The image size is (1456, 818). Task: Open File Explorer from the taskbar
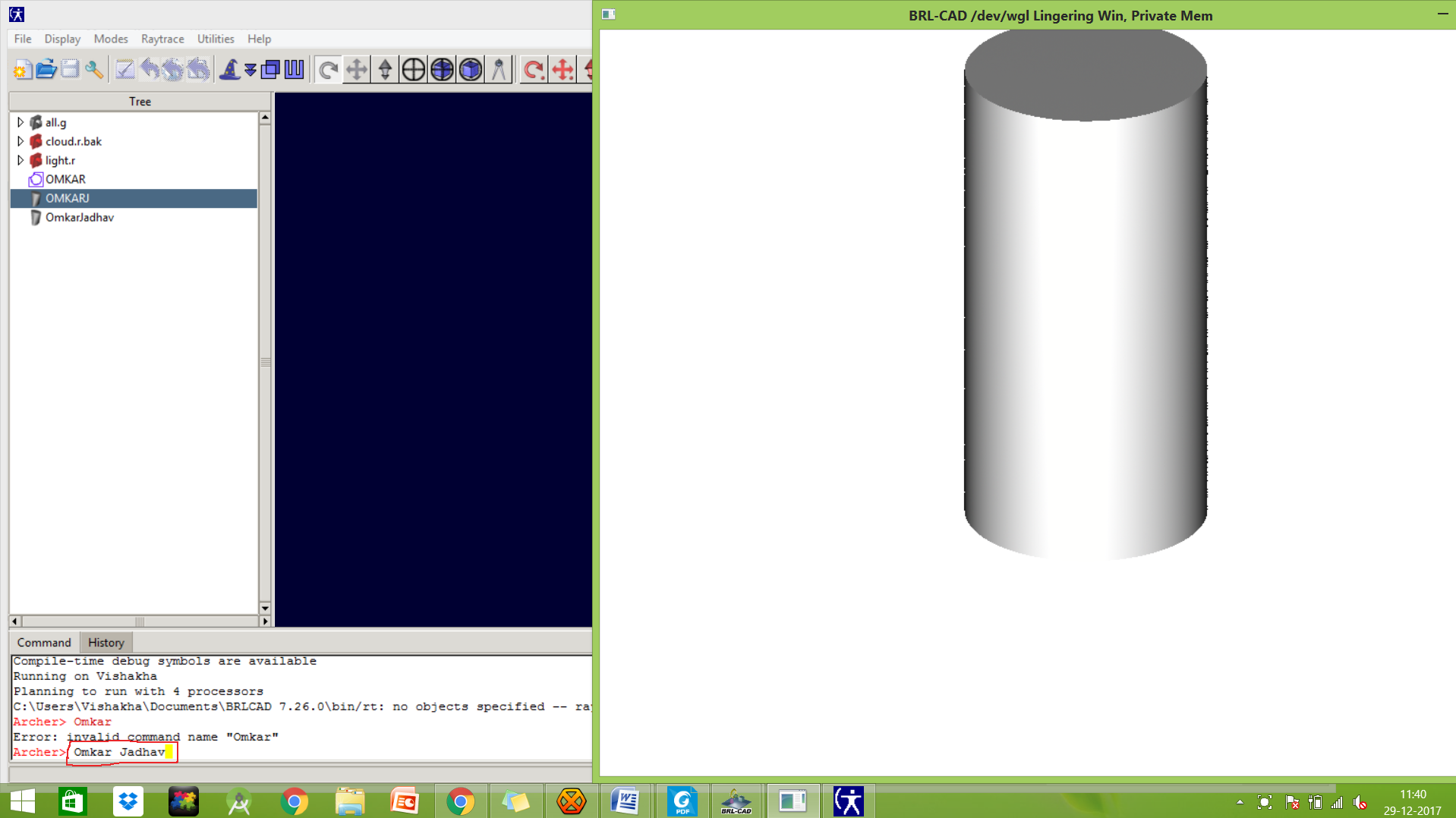(x=350, y=801)
